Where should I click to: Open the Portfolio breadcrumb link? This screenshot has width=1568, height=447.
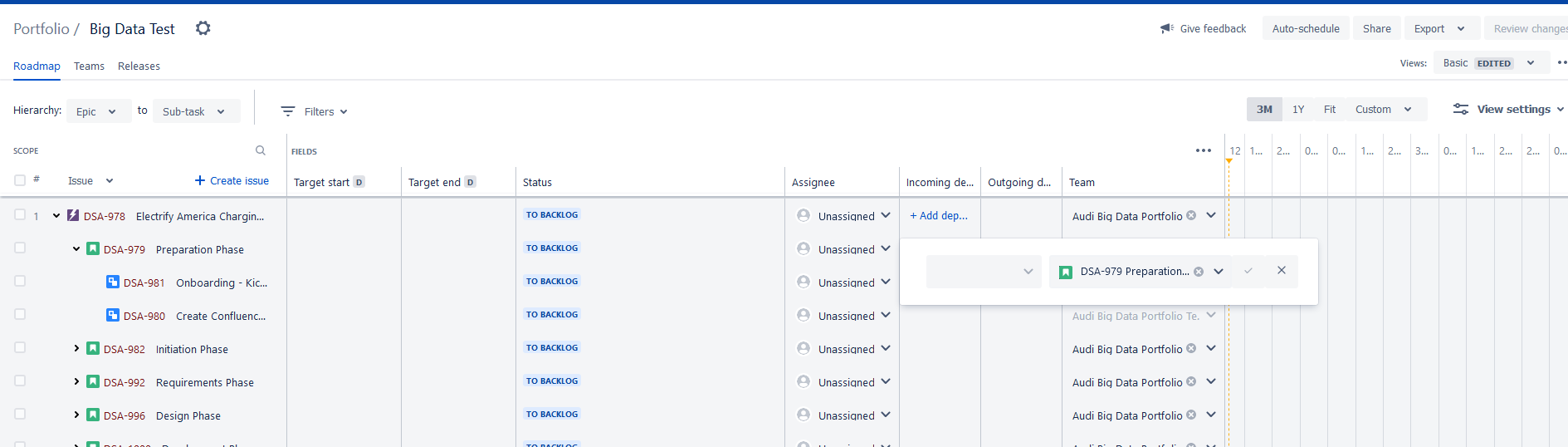tap(42, 29)
